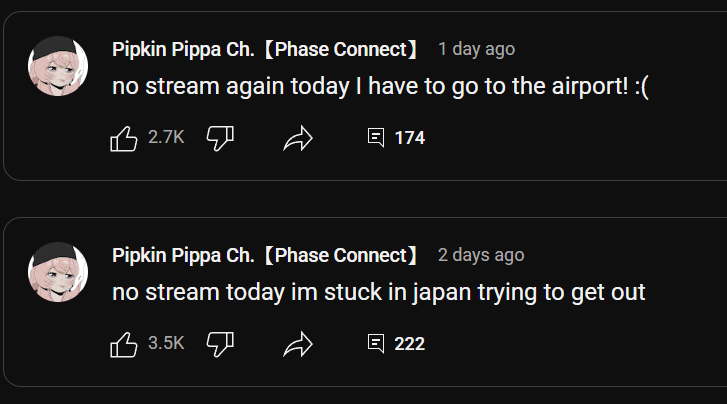Click the 222 comments count

pyautogui.click(x=410, y=344)
